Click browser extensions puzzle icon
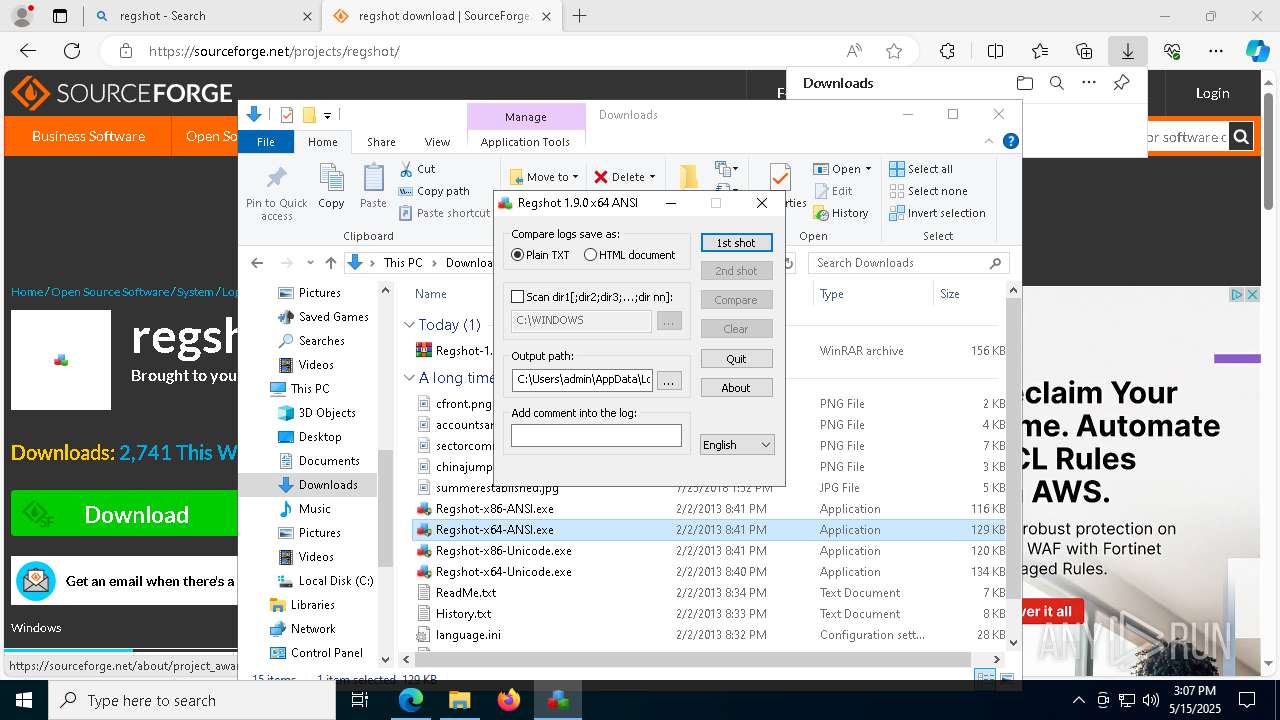 (x=947, y=51)
